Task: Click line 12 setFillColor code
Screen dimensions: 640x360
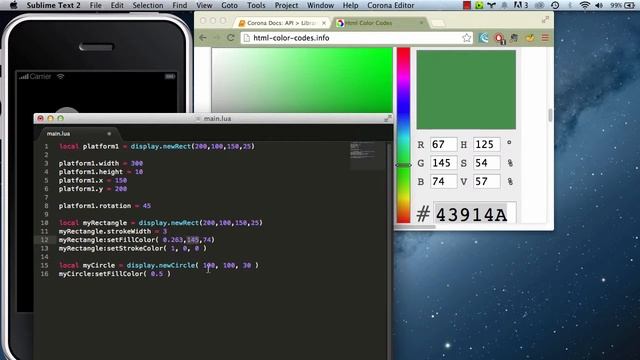Action: pyautogui.click(x=136, y=240)
